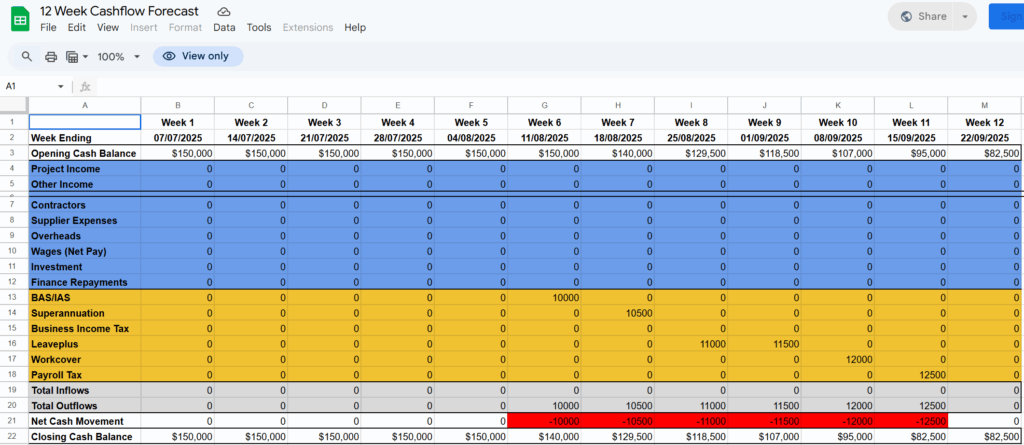The height and width of the screenshot is (445, 1024).
Task: Click the print icon
Action: (51, 57)
